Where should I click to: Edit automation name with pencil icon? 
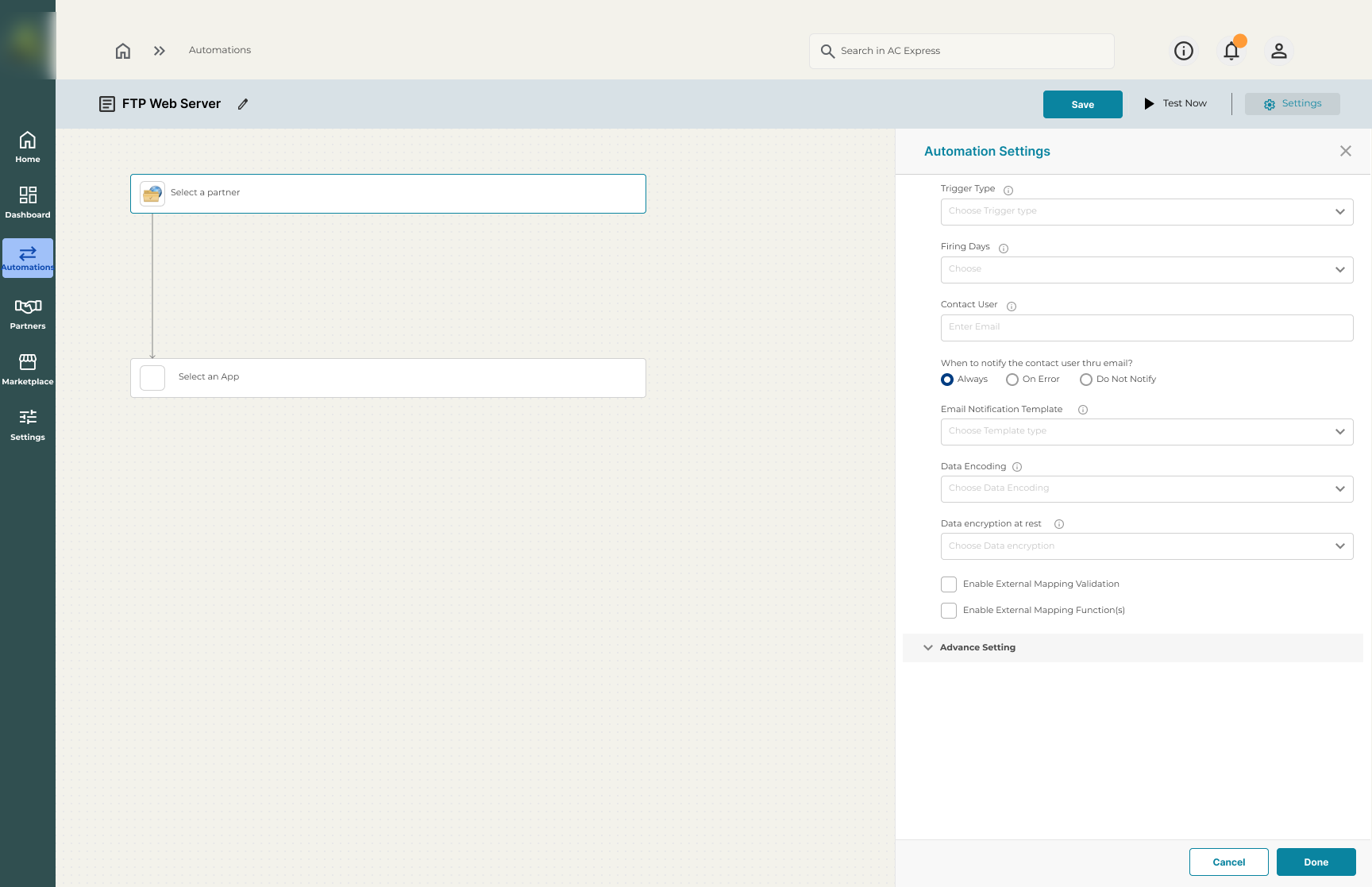coord(243,104)
